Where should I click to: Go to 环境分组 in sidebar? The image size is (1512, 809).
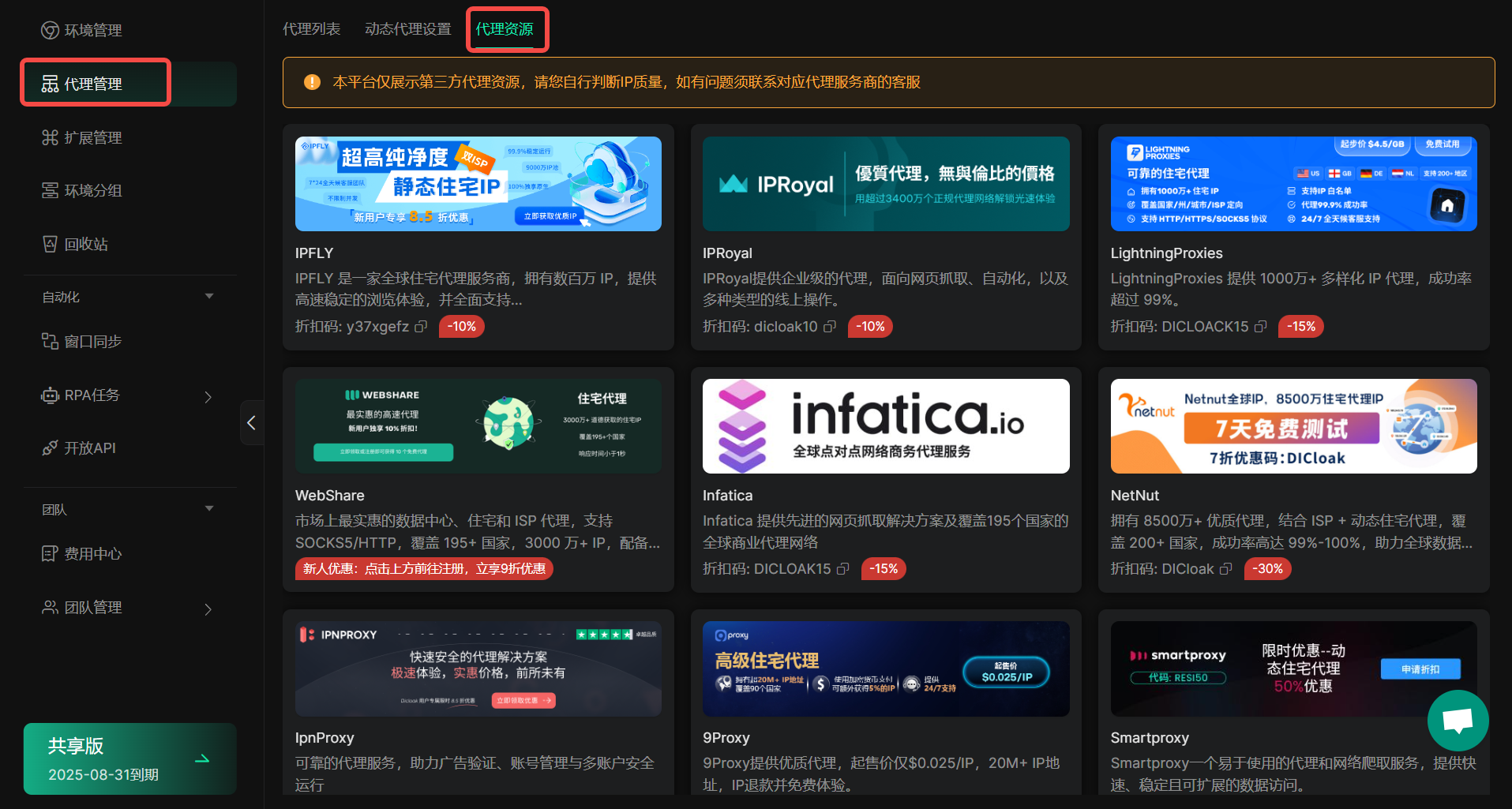coord(130,190)
